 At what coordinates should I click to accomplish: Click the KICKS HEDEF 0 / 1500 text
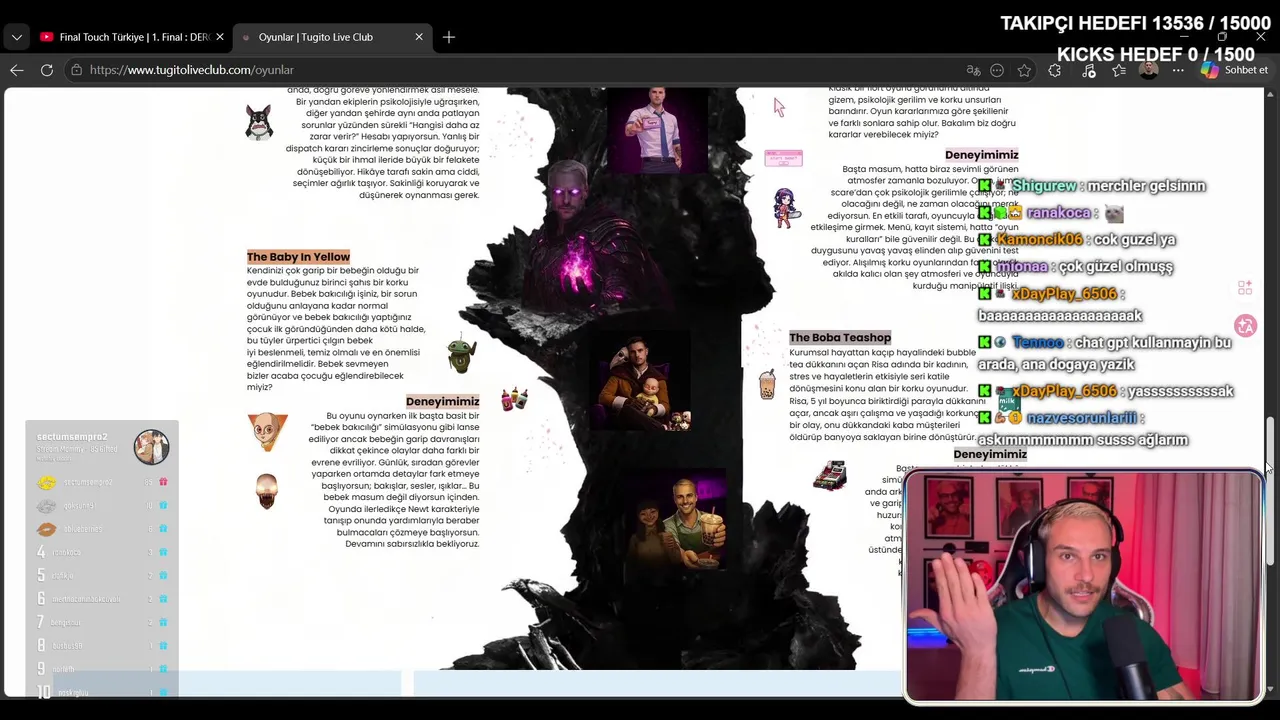click(1156, 55)
